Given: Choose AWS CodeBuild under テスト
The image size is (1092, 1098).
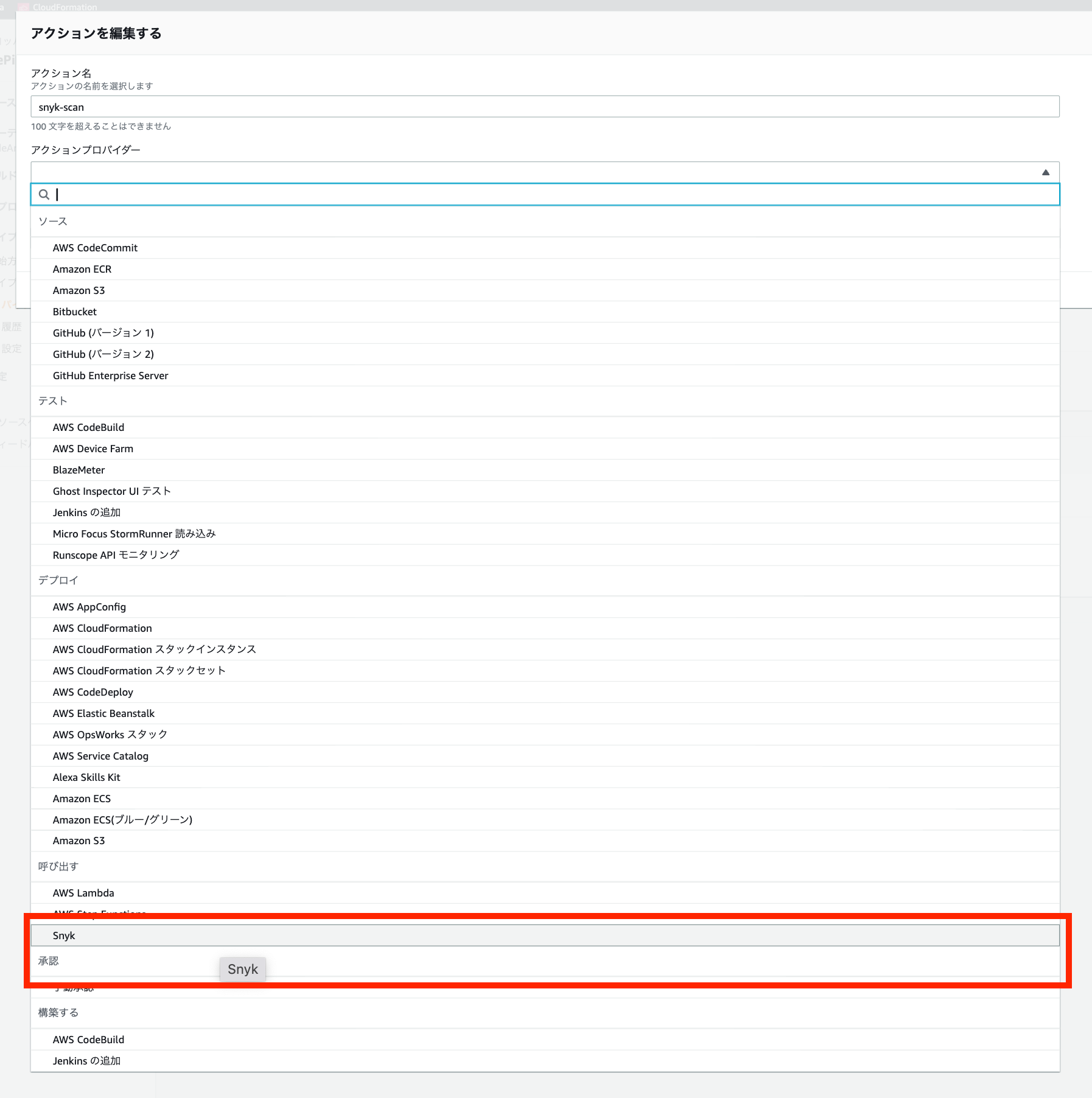Looking at the screenshot, I should point(88,427).
